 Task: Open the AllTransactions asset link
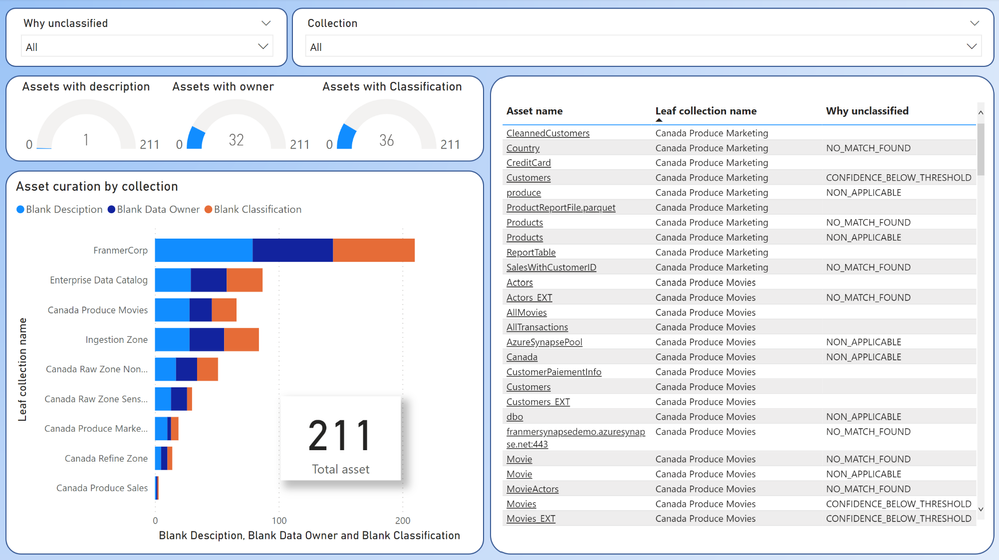pyautogui.click(x=537, y=327)
